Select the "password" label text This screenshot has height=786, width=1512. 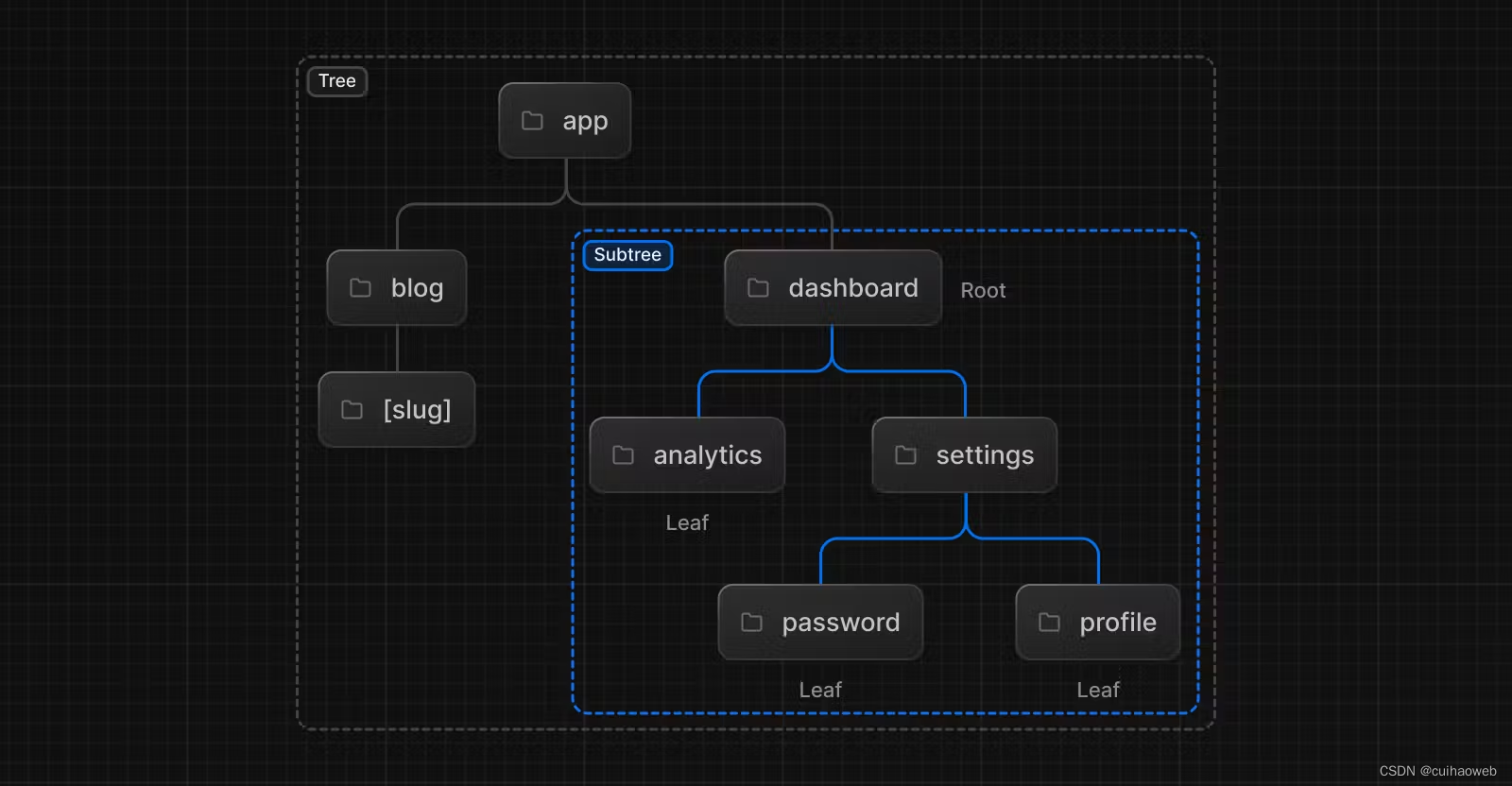pos(841,623)
